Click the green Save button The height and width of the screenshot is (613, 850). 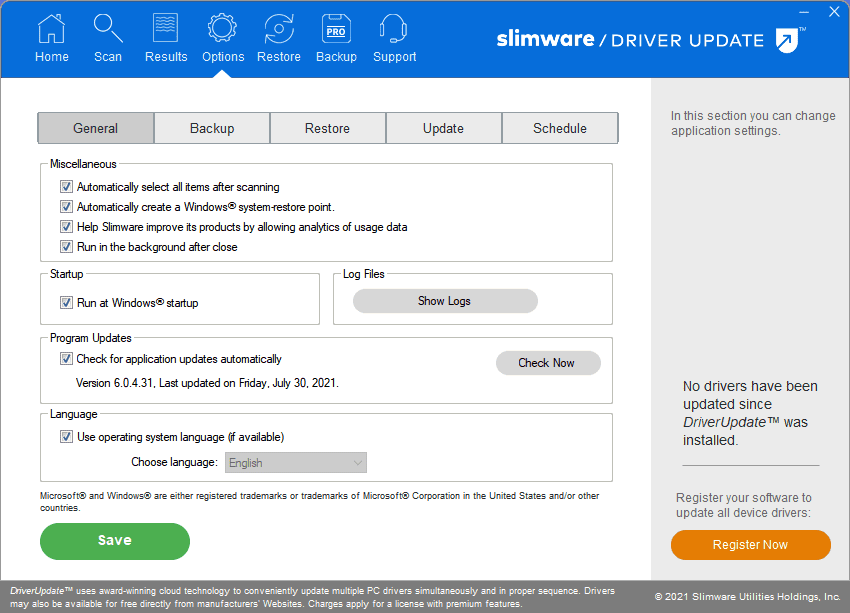pos(115,541)
